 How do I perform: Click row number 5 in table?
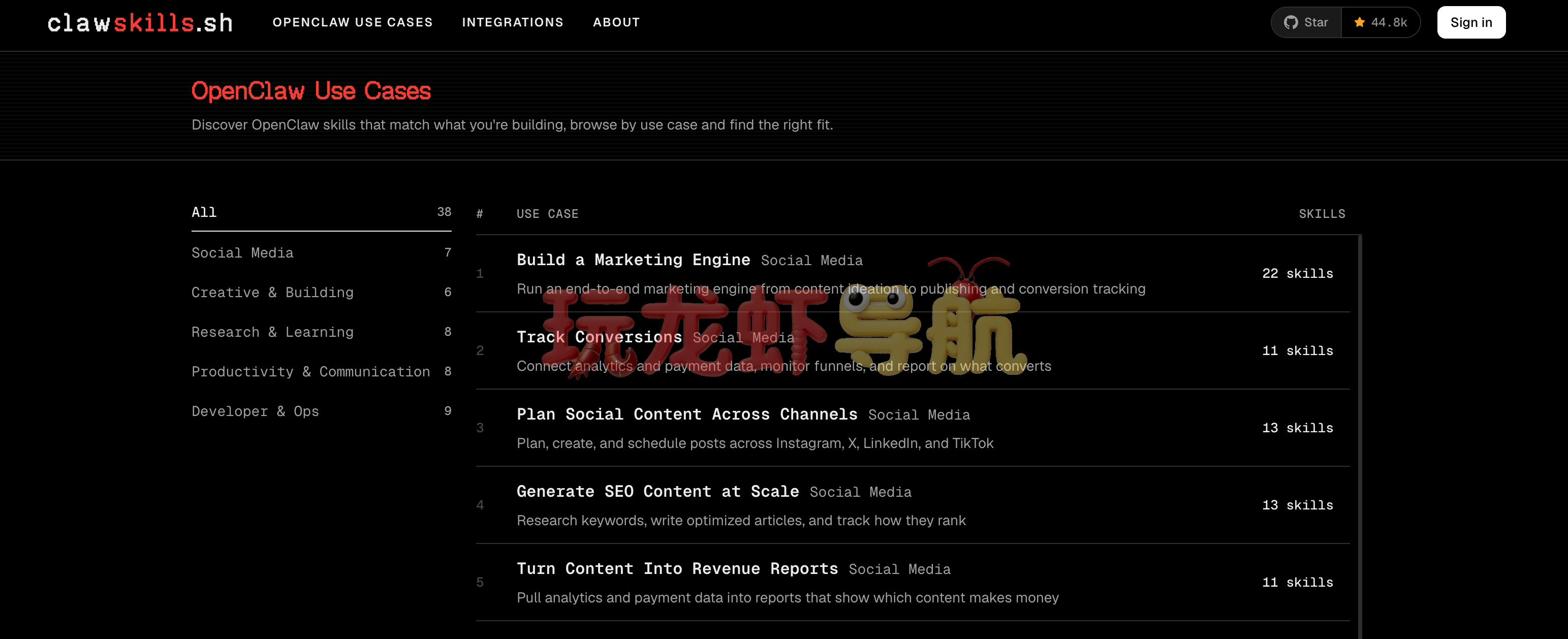[x=480, y=583]
